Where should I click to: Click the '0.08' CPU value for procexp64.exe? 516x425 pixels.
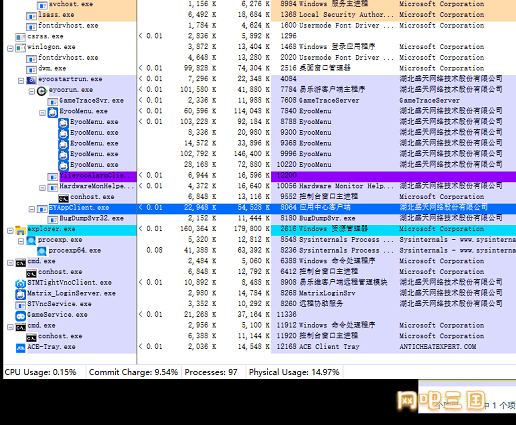pyautogui.click(x=154, y=250)
